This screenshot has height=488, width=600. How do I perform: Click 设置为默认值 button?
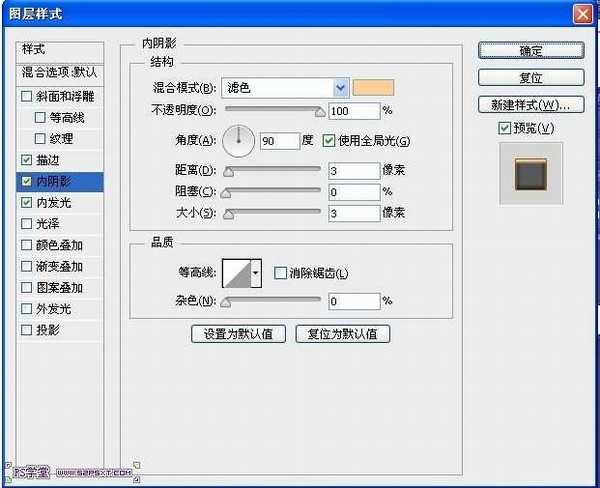coord(238,334)
